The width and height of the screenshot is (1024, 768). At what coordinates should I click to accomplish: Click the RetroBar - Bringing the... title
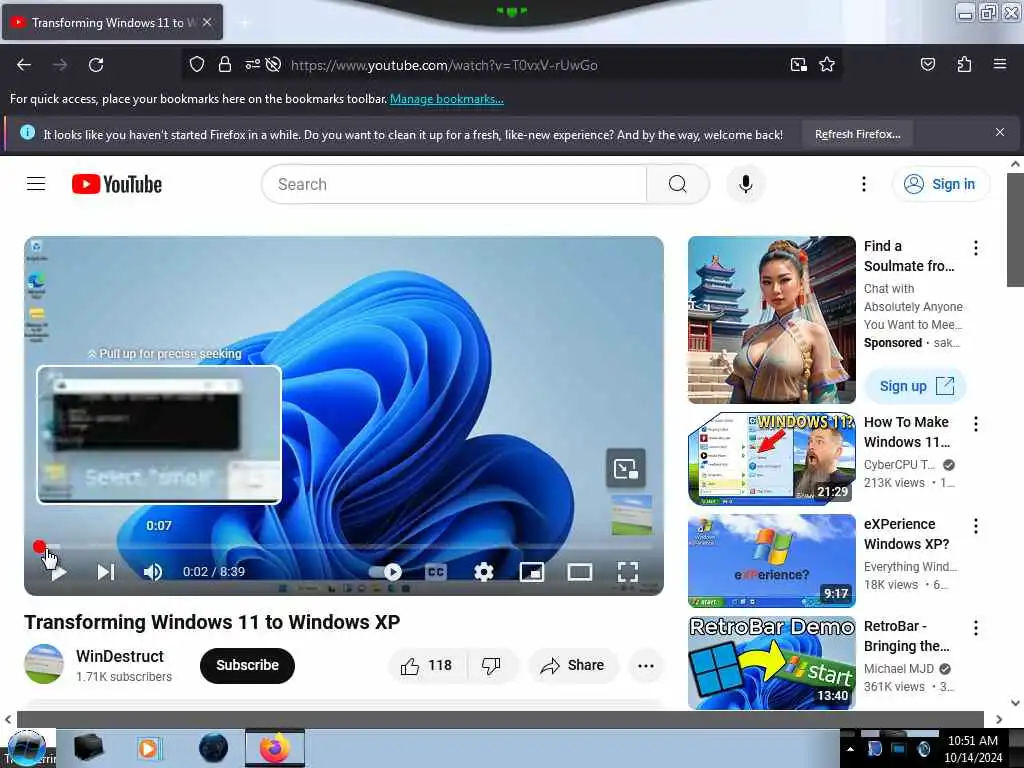coord(906,636)
